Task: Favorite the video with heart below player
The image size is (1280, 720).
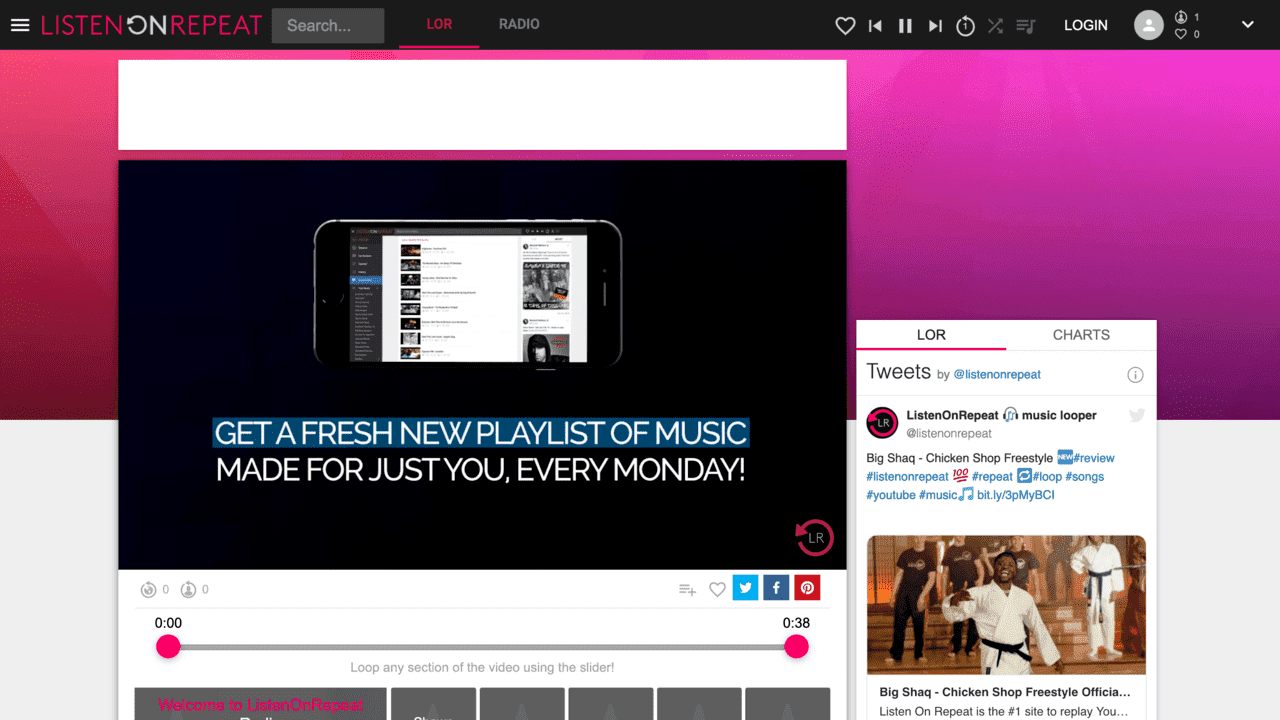Action: tap(717, 589)
